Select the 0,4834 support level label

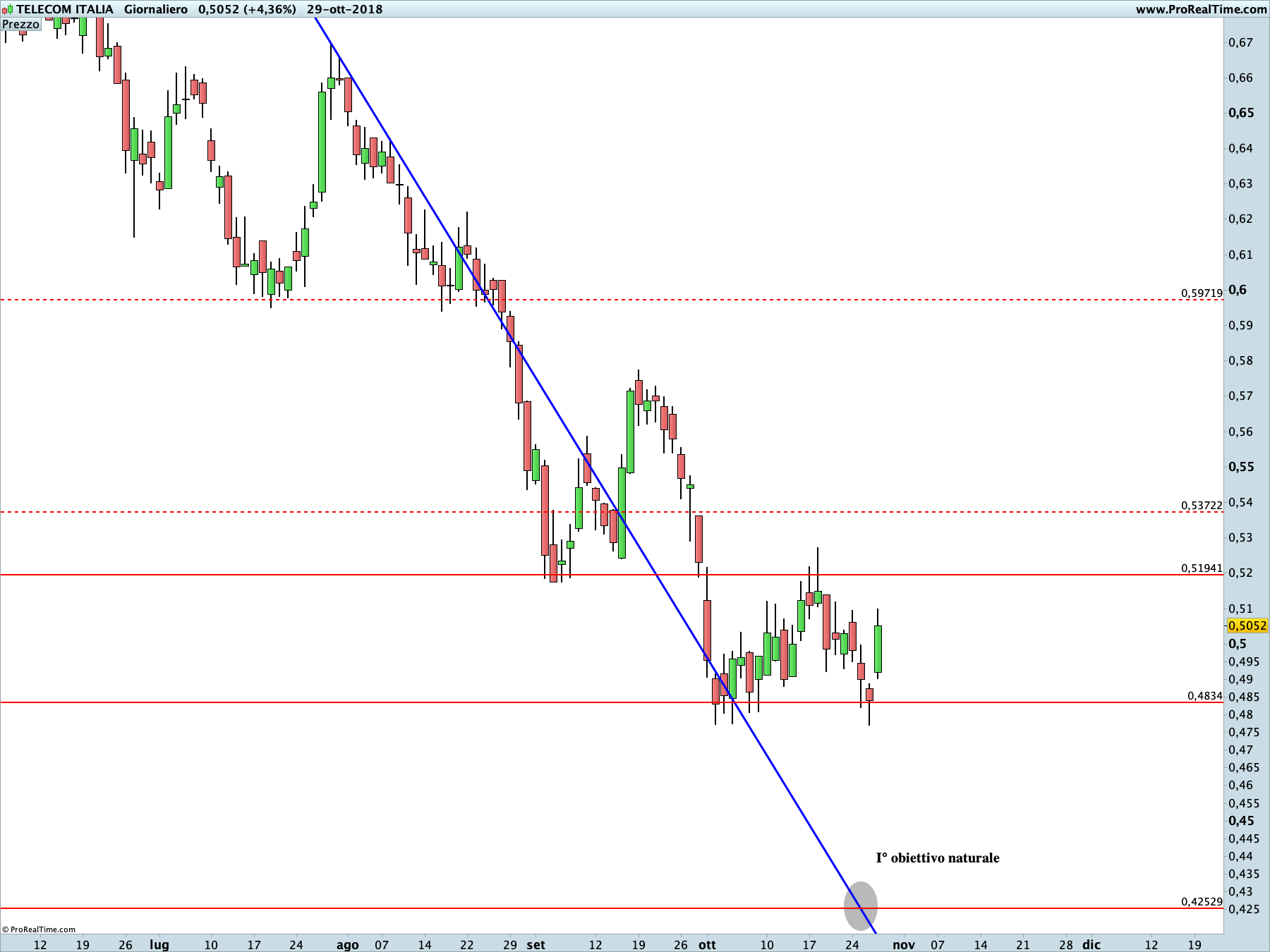pyautogui.click(x=1204, y=695)
